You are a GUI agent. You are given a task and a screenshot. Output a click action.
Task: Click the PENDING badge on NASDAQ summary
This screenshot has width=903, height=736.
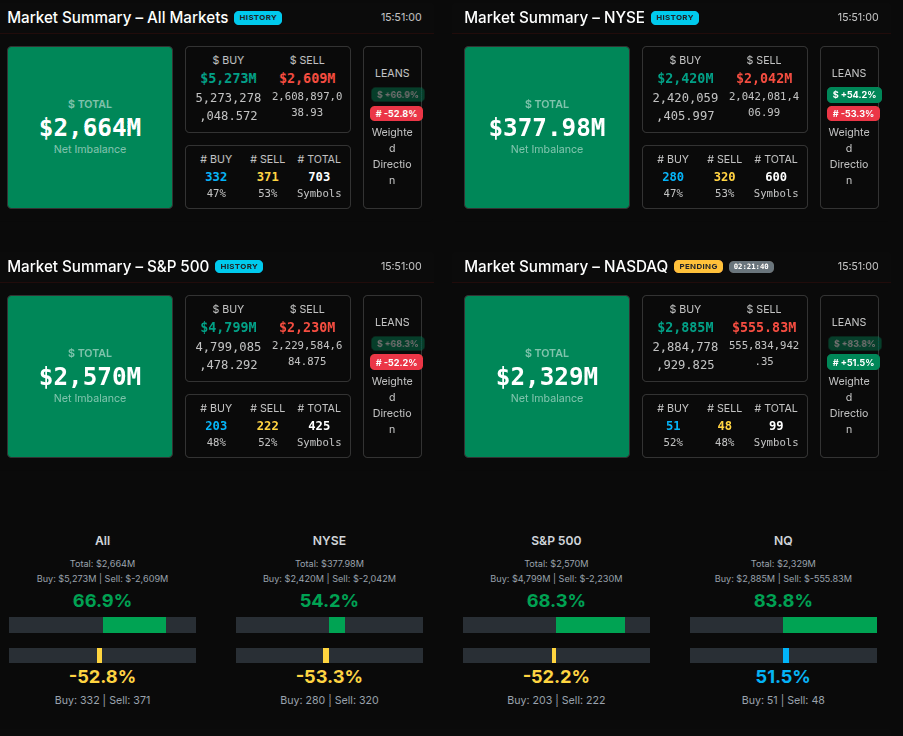698,267
